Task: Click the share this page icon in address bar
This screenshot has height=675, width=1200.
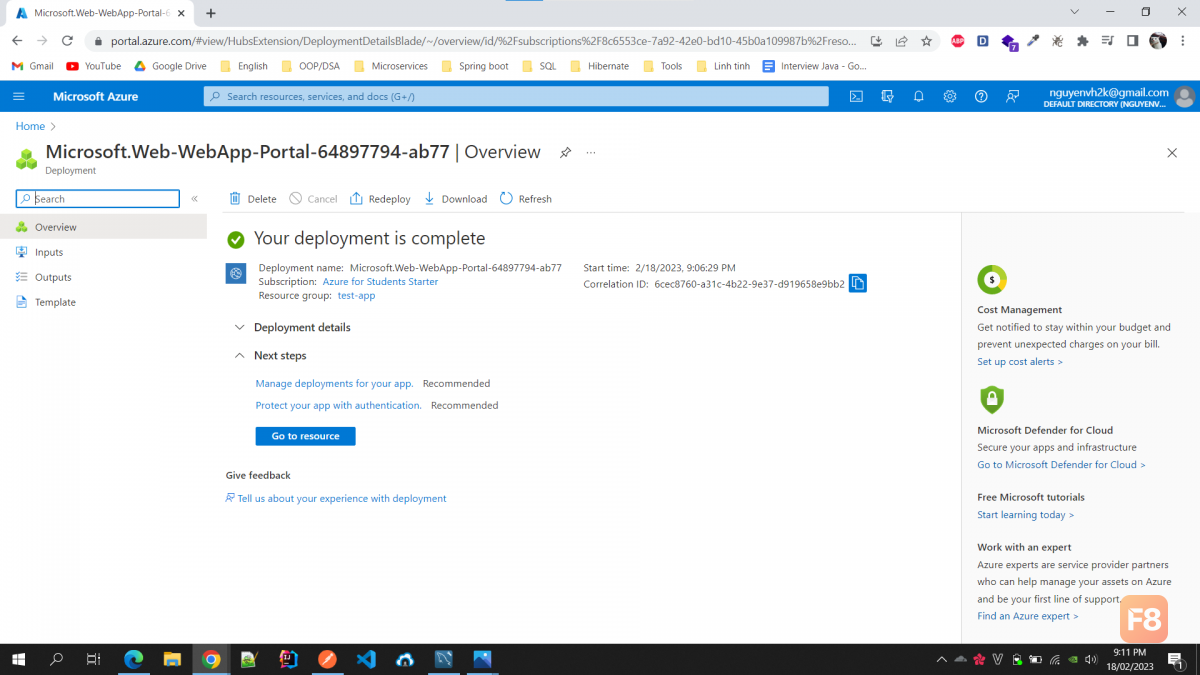Action: tap(901, 41)
